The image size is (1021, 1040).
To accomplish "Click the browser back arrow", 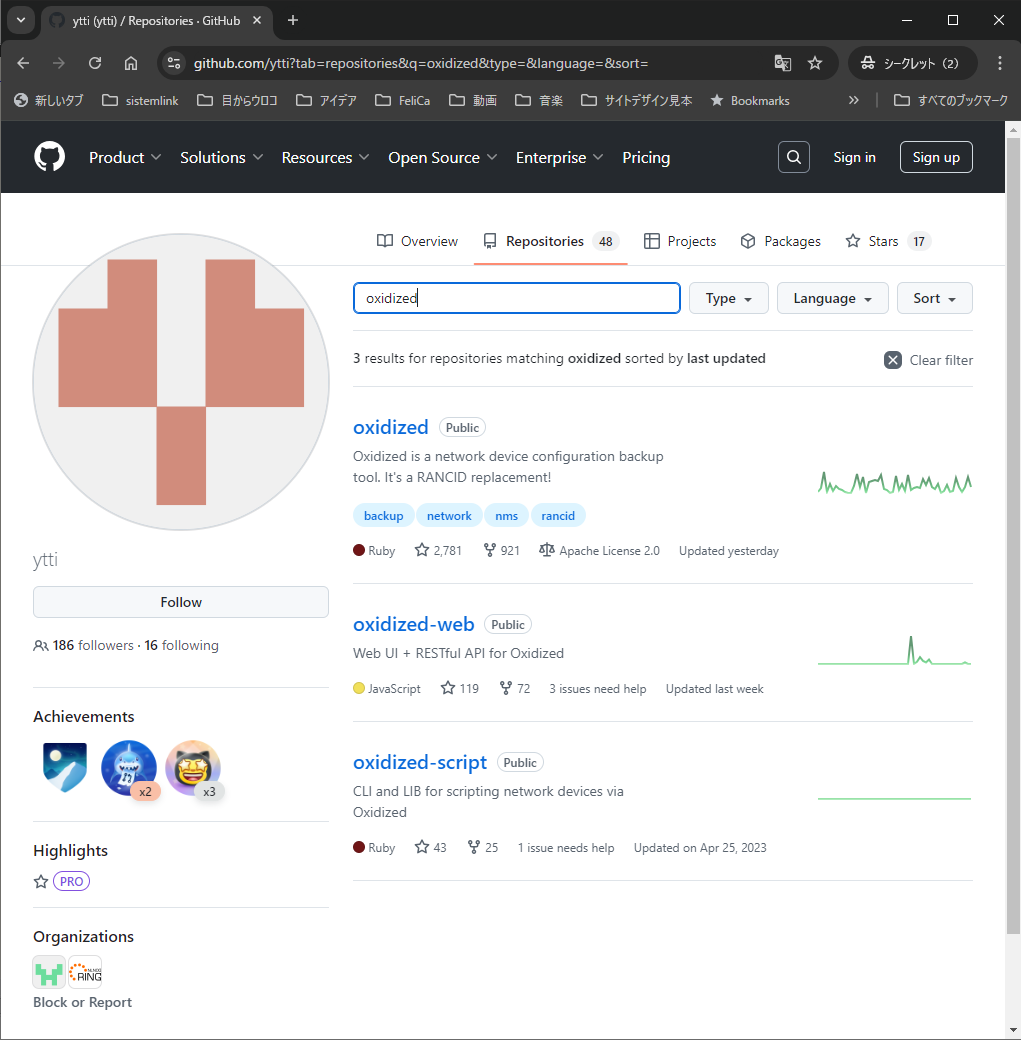I will (x=23, y=63).
